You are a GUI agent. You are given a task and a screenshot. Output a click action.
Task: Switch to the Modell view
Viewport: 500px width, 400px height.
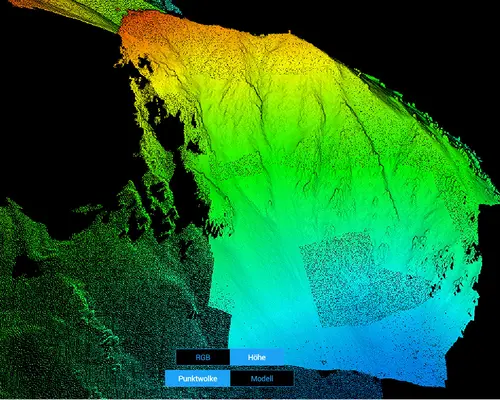[x=262, y=379]
